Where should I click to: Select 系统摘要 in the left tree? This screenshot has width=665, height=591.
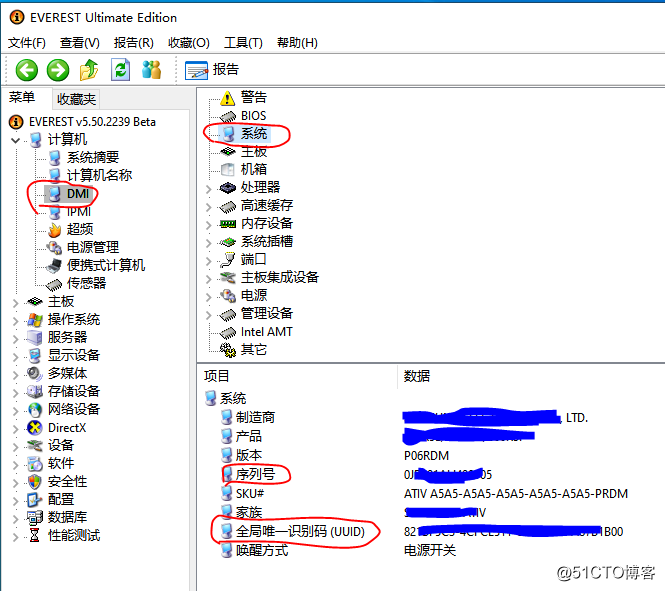(92, 157)
